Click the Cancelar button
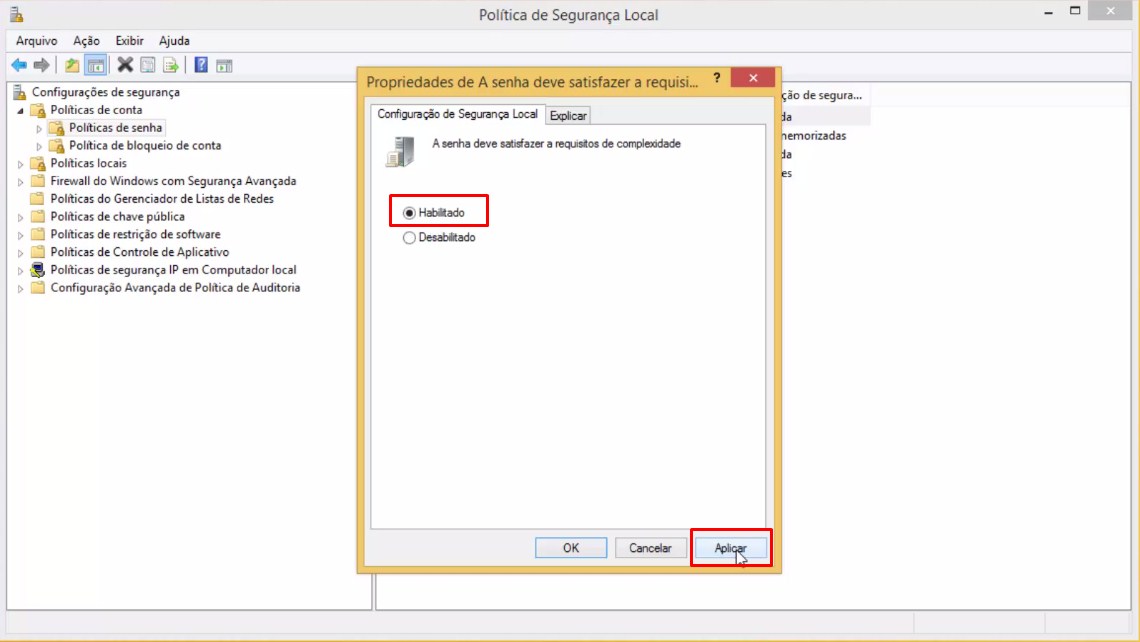The height and width of the screenshot is (642, 1140). click(x=650, y=548)
